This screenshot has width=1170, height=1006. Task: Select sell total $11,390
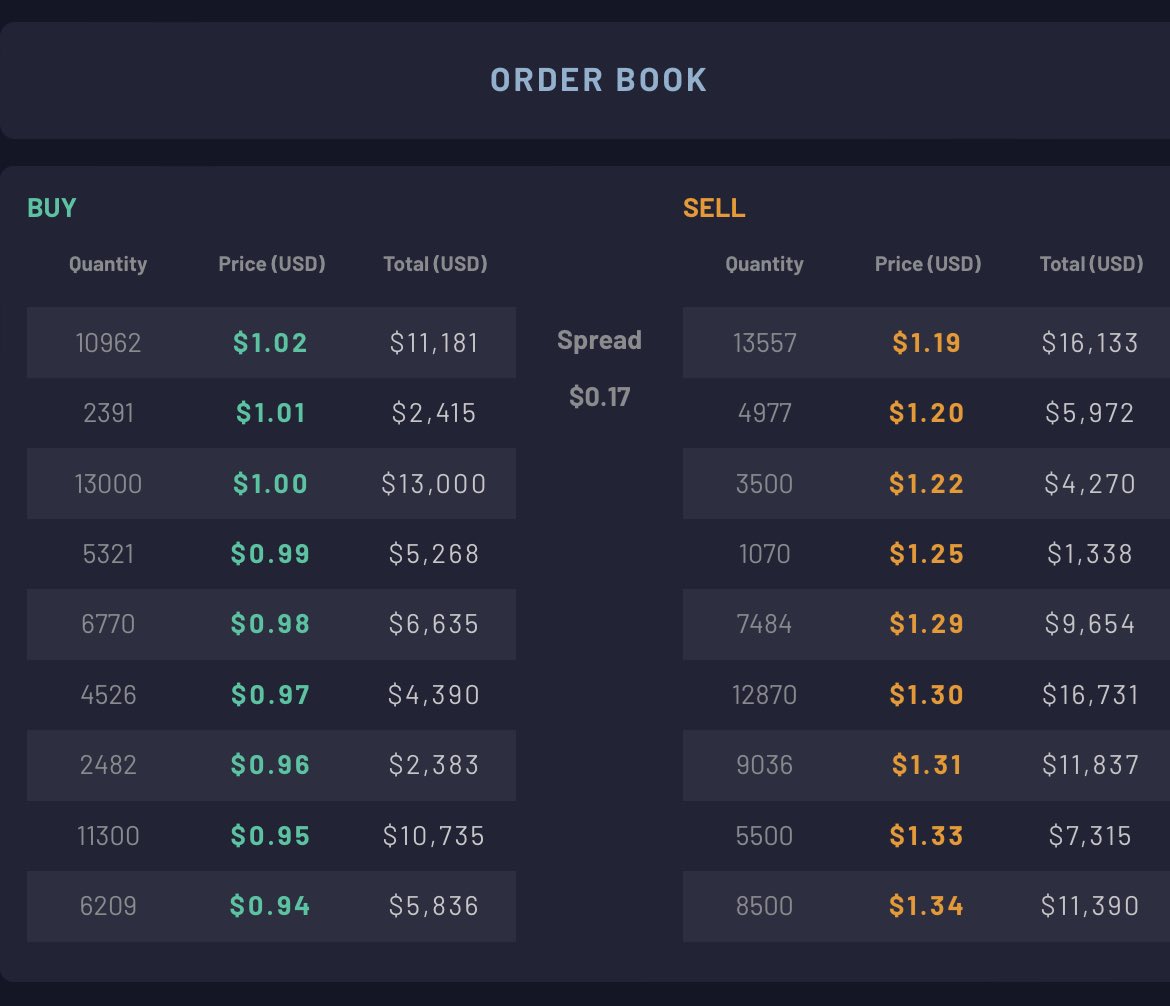1090,906
